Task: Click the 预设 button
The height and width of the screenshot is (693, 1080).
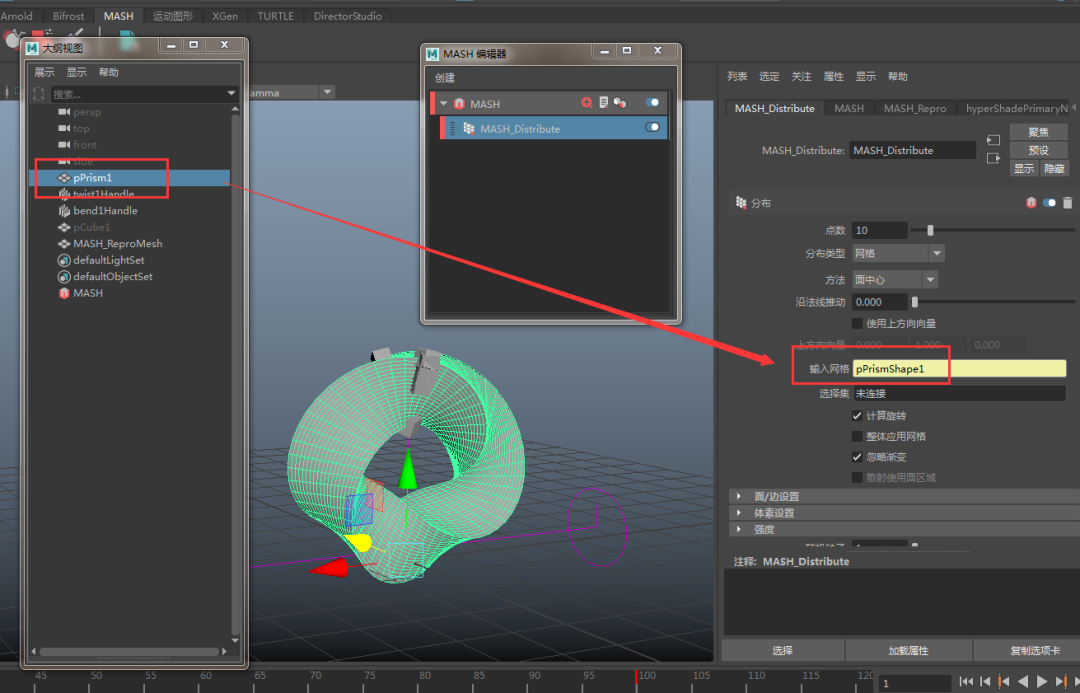Action: coord(1038,150)
